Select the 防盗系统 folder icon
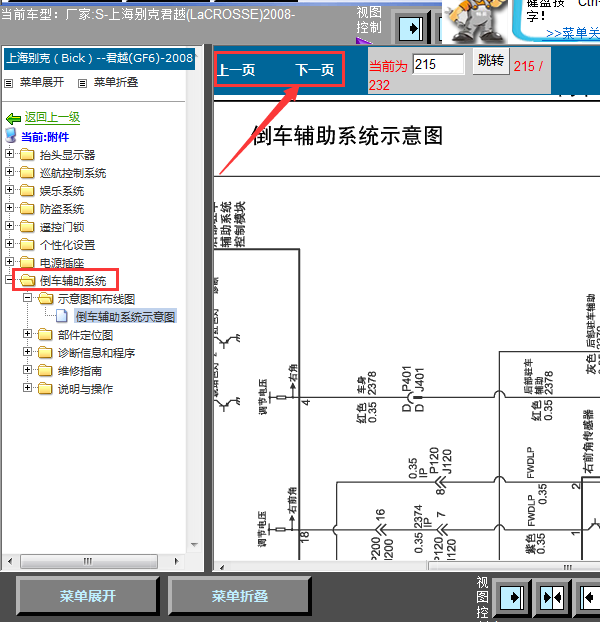600x622 pixels. (x=27, y=208)
